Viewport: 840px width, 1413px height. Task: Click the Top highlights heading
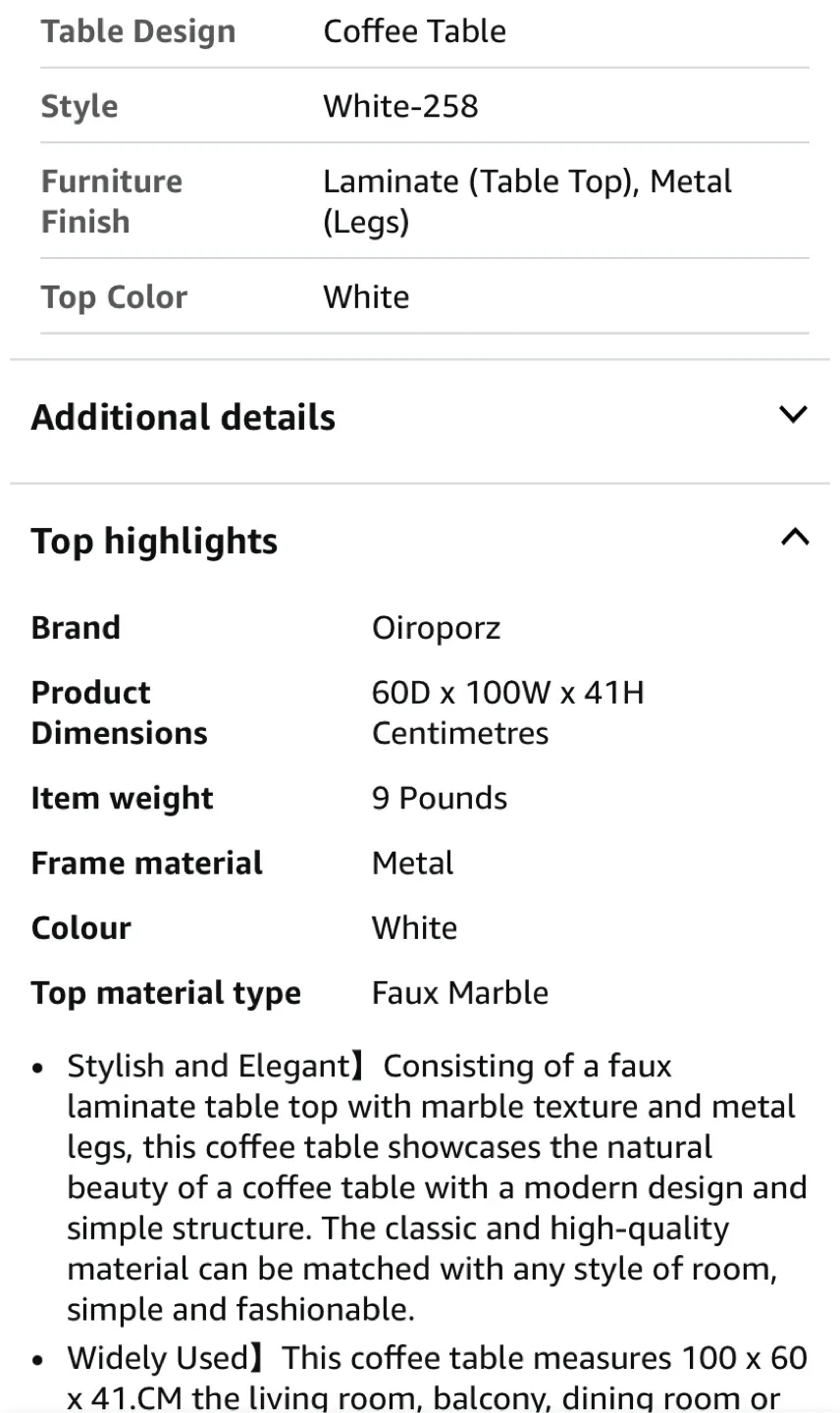[154, 541]
